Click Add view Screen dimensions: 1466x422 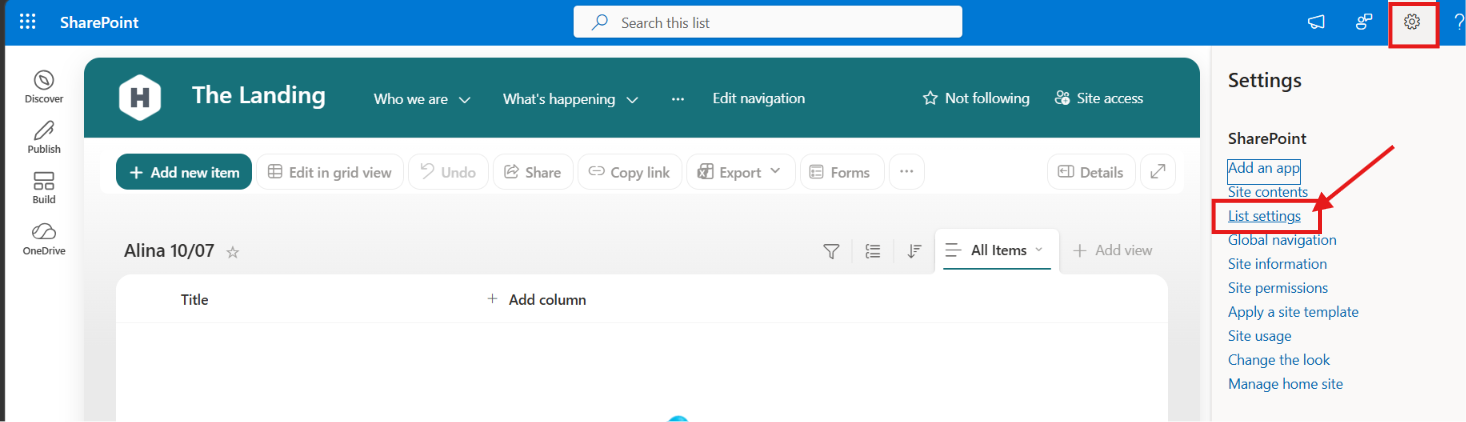click(1112, 250)
